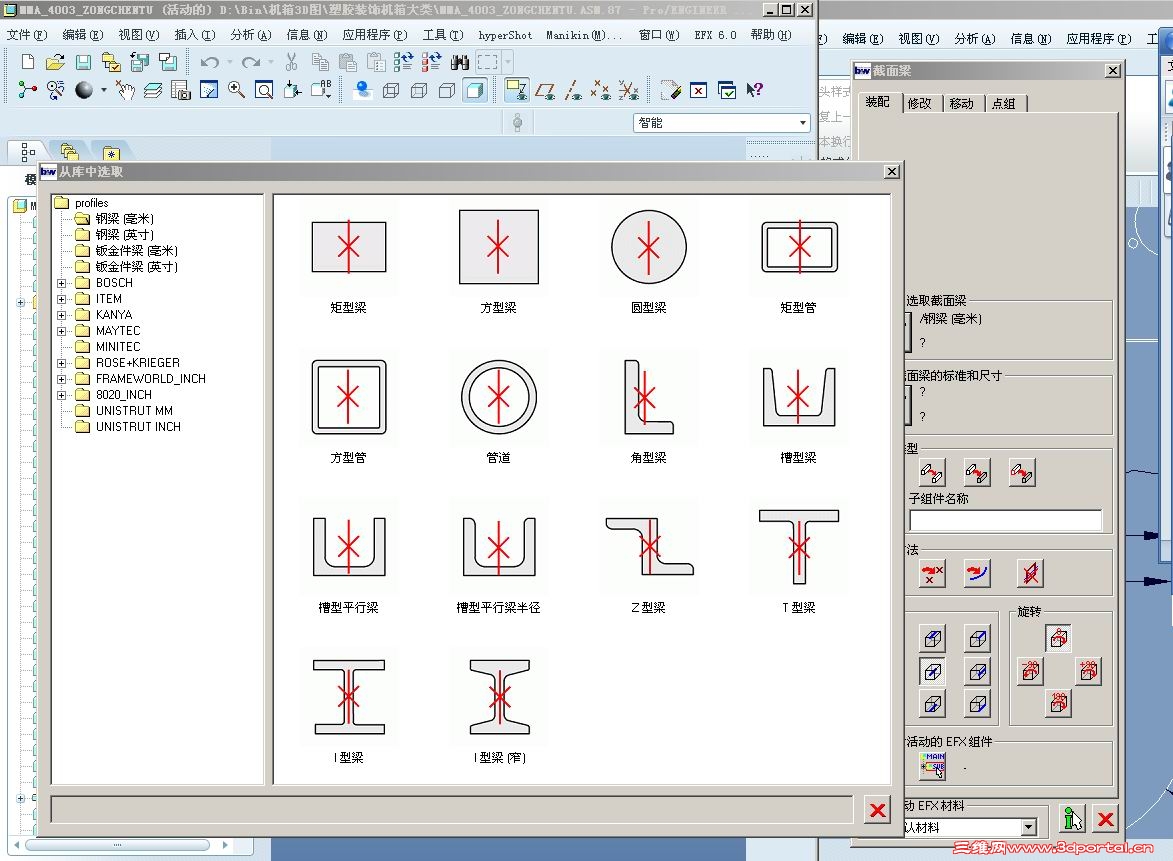This screenshot has width=1173, height=861.
Task: Open the 智能 selection filter dropdown
Action: tap(802, 123)
